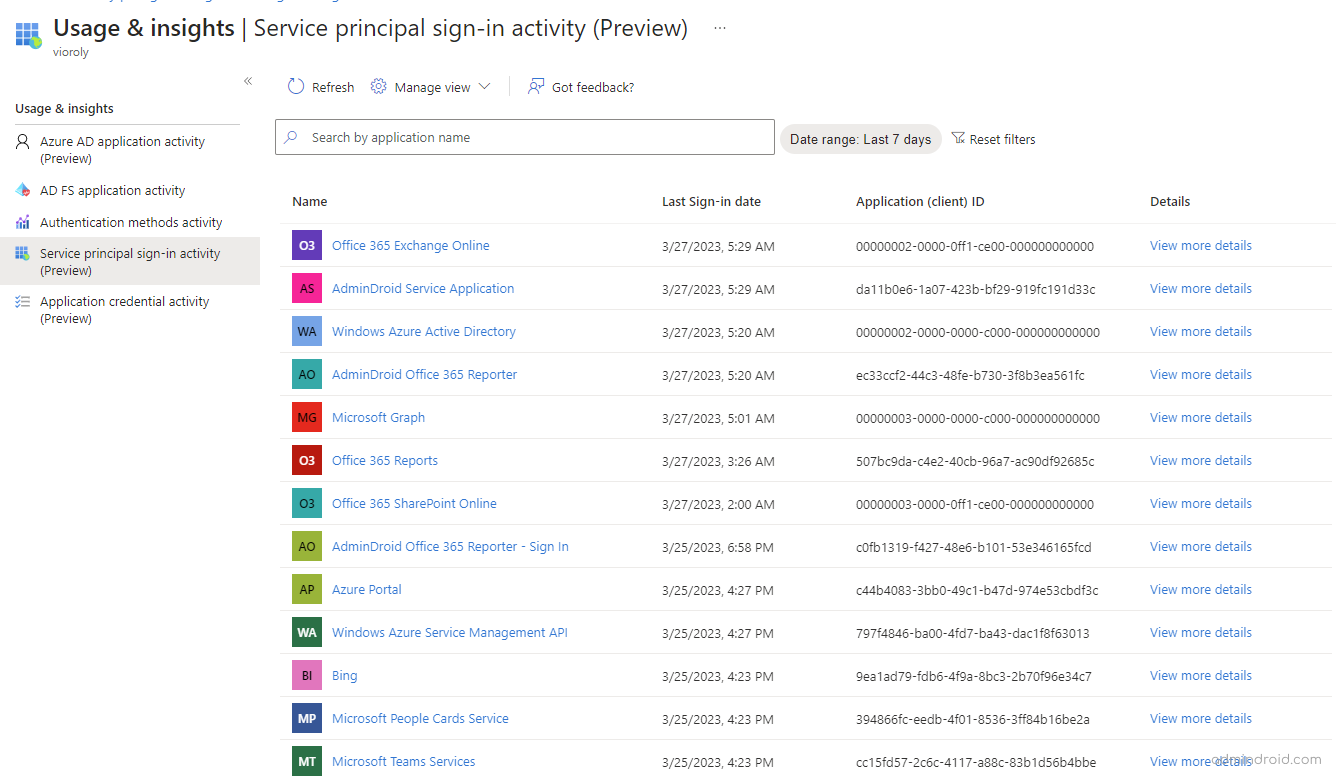Click the Reset filters funnel icon
The width and height of the screenshot is (1336, 780).
point(958,139)
